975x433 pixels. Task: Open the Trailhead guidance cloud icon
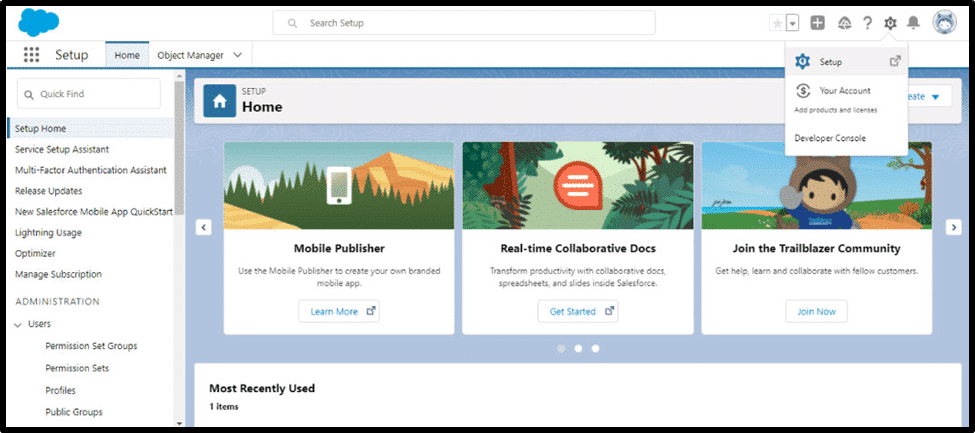point(843,23)
